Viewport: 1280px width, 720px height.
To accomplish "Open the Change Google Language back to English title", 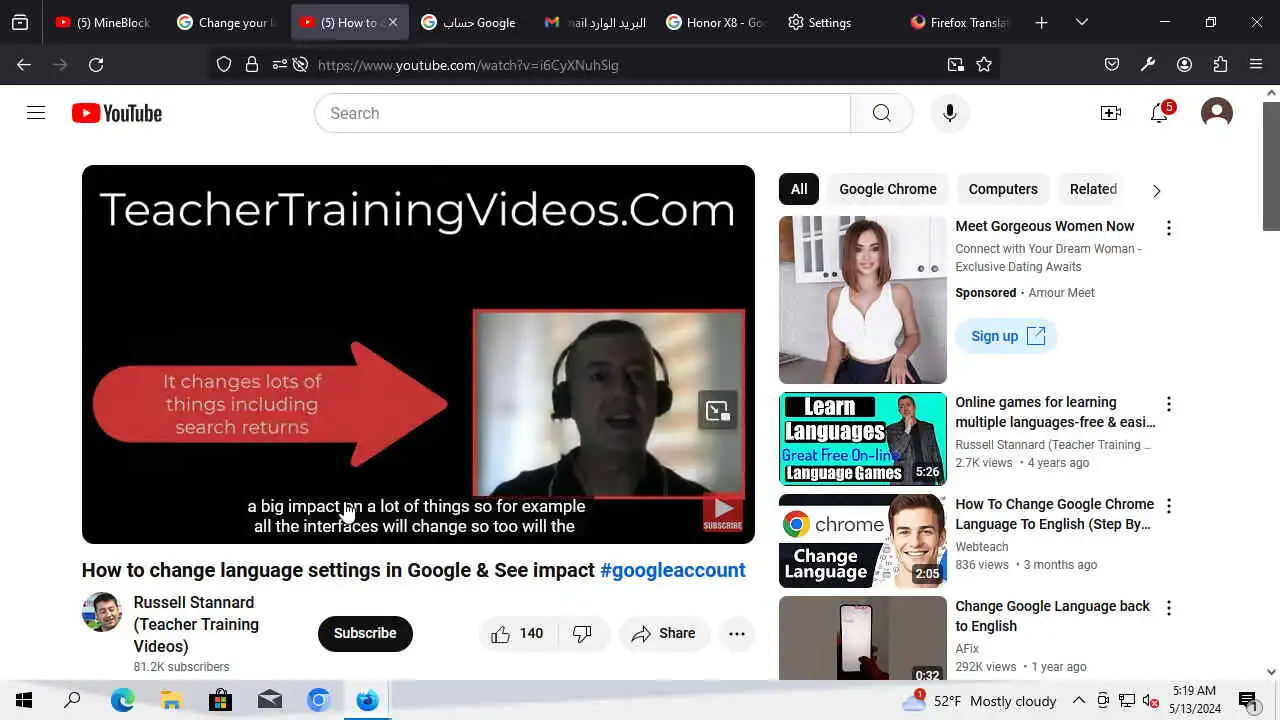I will (1052, 616).
